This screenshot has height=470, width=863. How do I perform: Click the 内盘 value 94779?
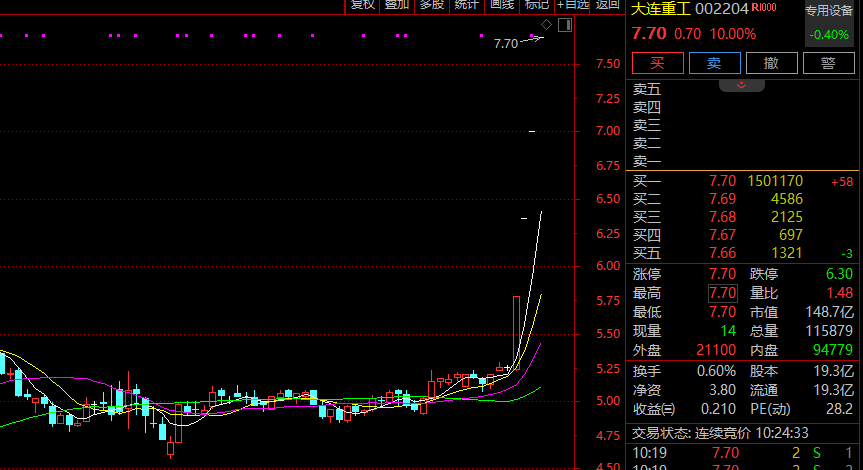833,350
